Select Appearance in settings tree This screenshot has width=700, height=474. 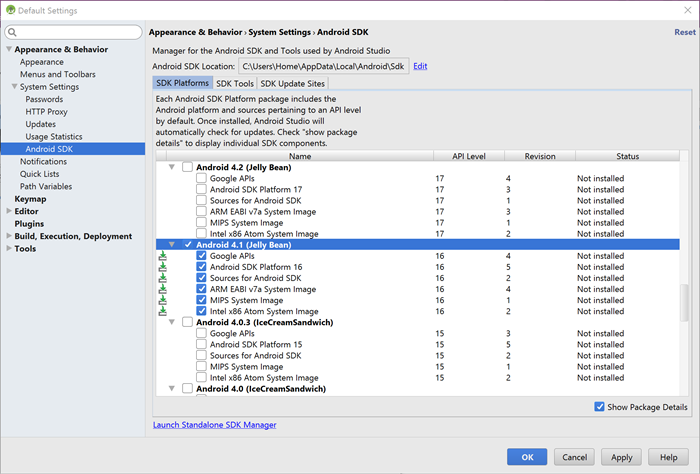42,62
